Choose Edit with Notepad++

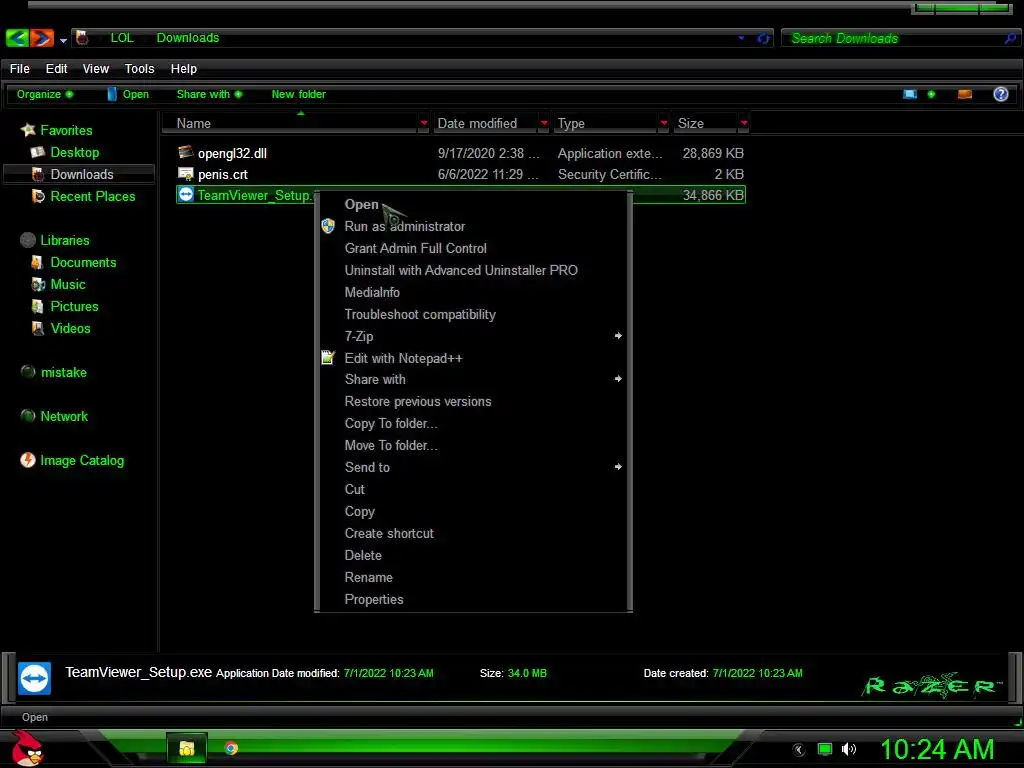click(x=473, y=359)
